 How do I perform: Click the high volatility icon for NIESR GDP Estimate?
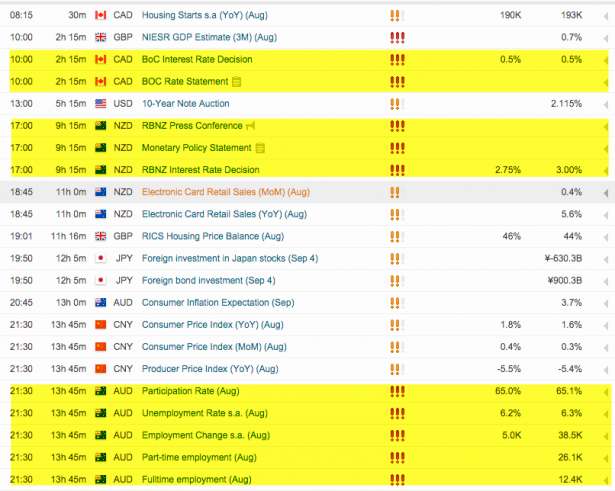(397, 37)
